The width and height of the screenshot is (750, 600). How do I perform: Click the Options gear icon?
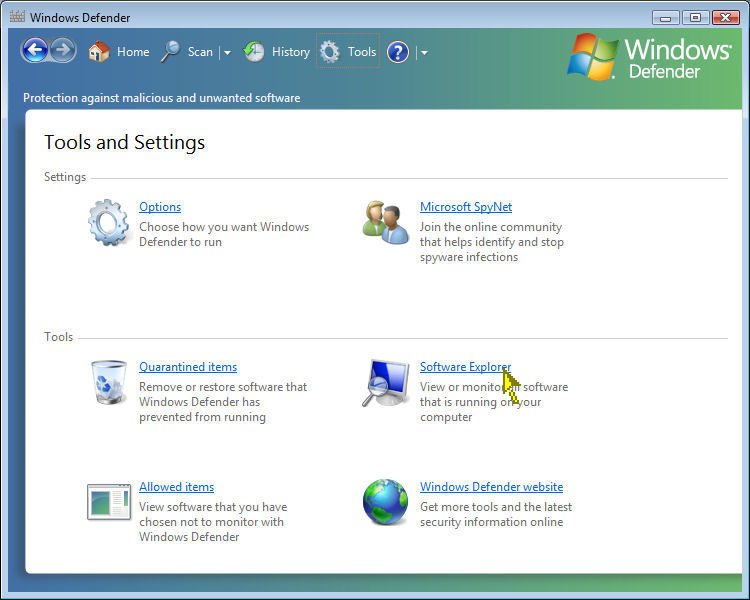[x=109, y=223]
